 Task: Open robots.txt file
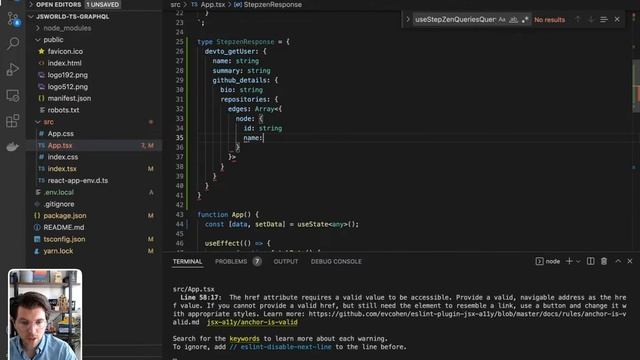pyautogui.click(x=63, y=110)
